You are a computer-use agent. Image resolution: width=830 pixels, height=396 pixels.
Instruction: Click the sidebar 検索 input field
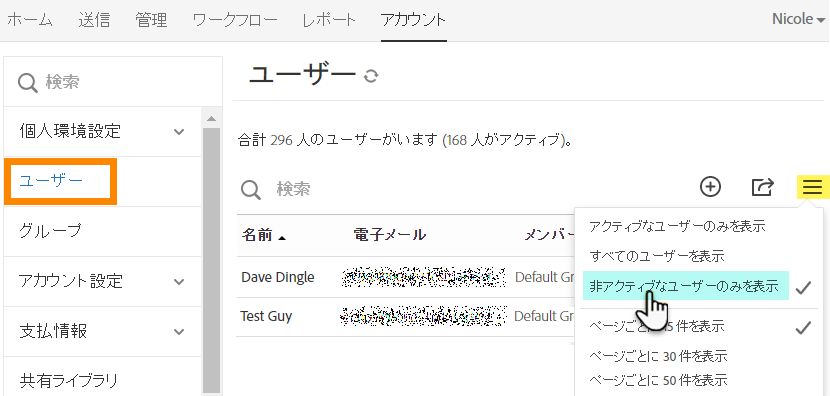113,83
